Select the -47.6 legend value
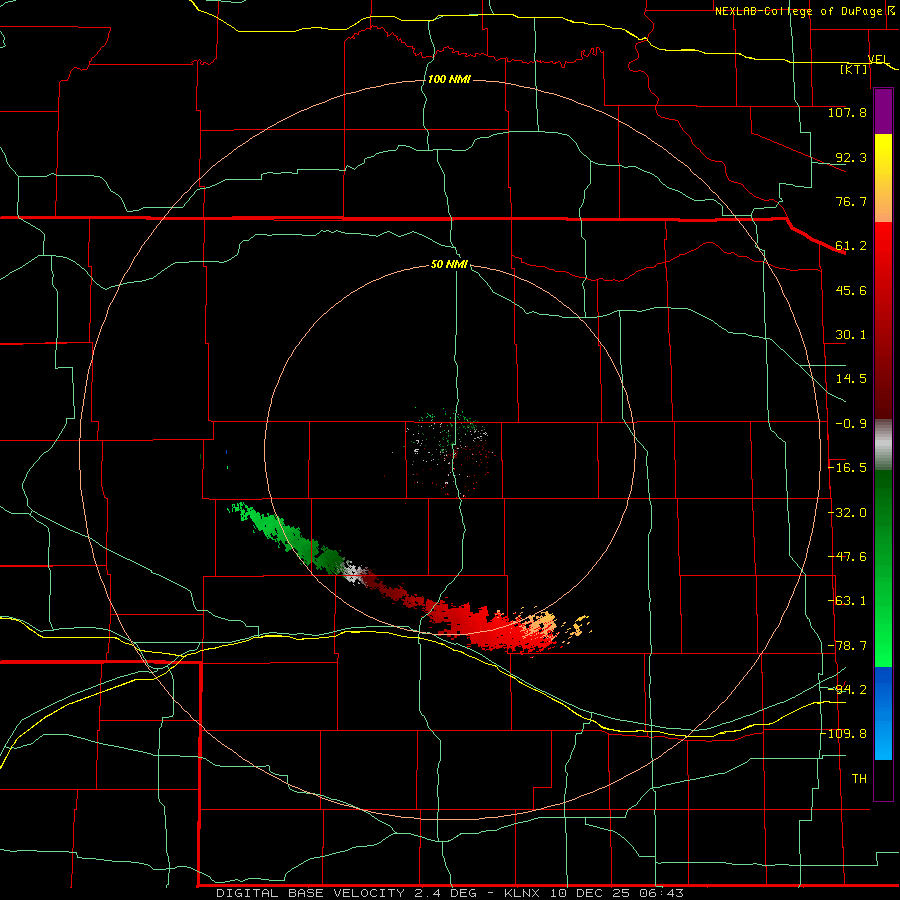This screenshot has width=900, height=900. point(847,557)
